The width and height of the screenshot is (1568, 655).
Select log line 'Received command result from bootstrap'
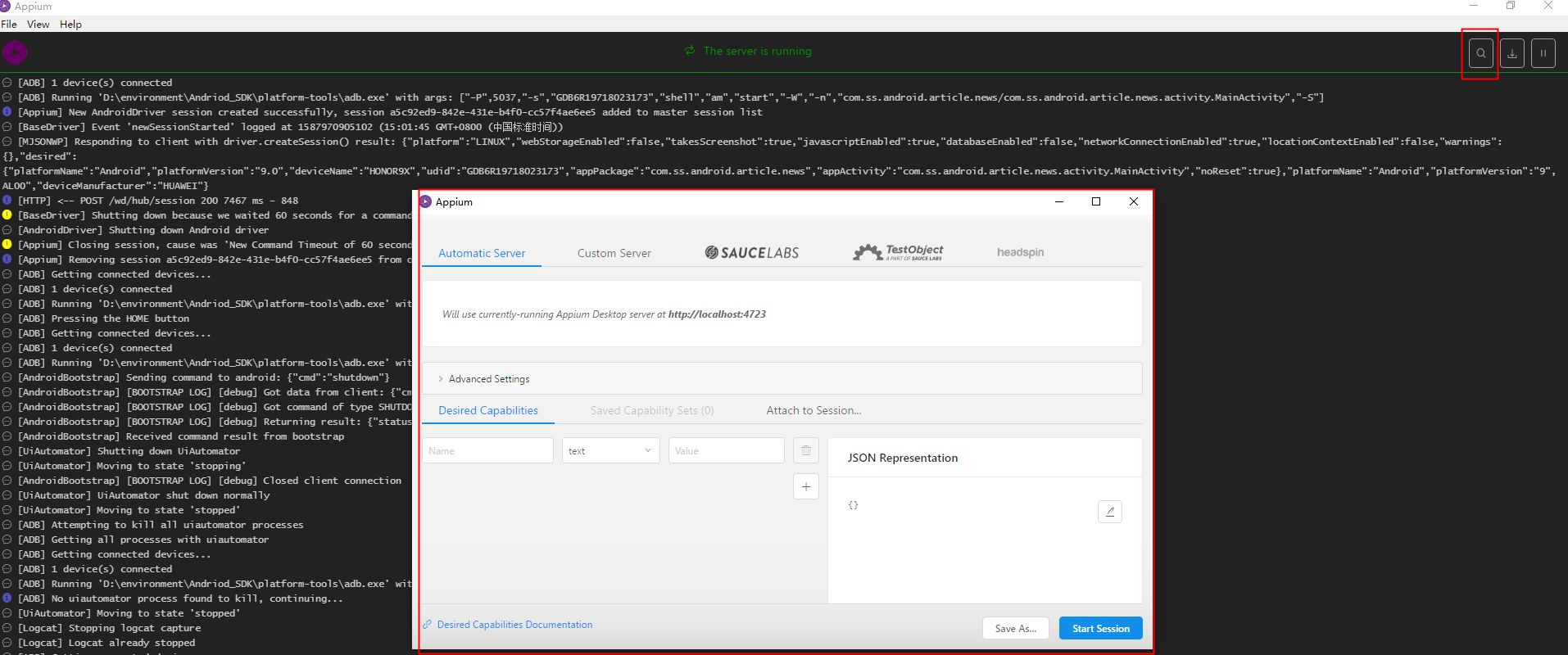click(181, 436)
